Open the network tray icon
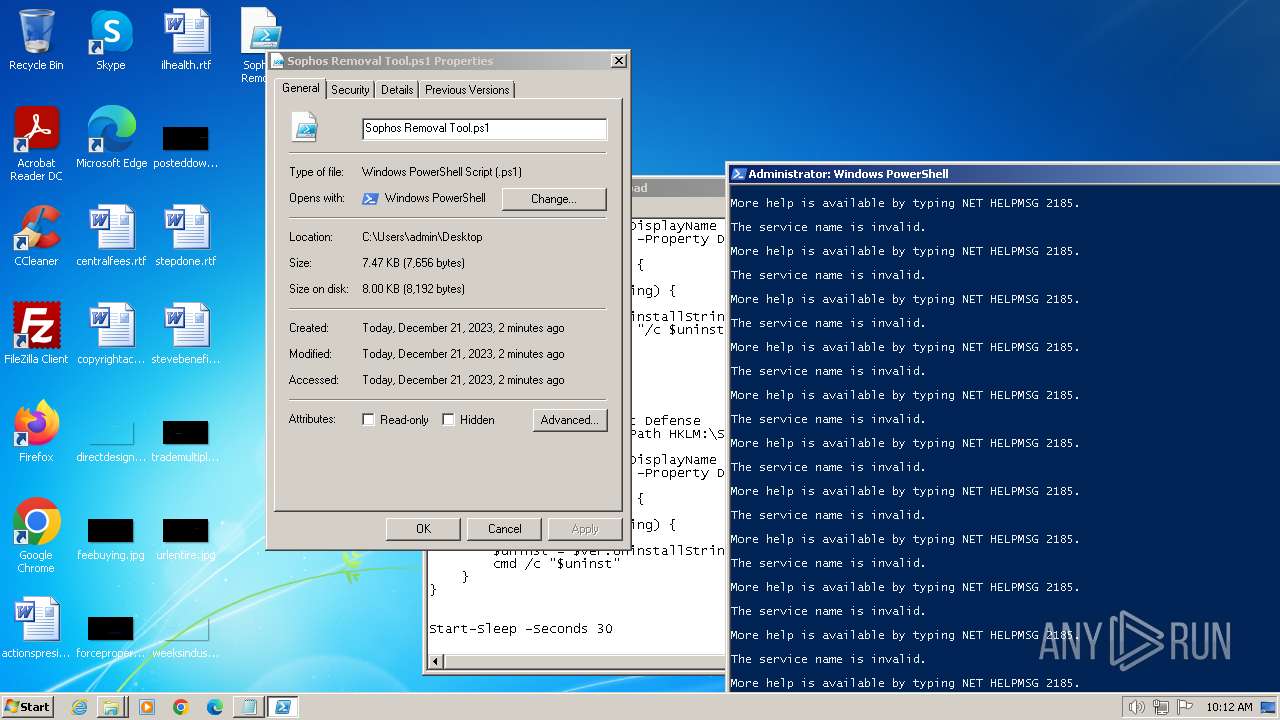This screenshot has height=720, width=1280. tap(1161, 707)
